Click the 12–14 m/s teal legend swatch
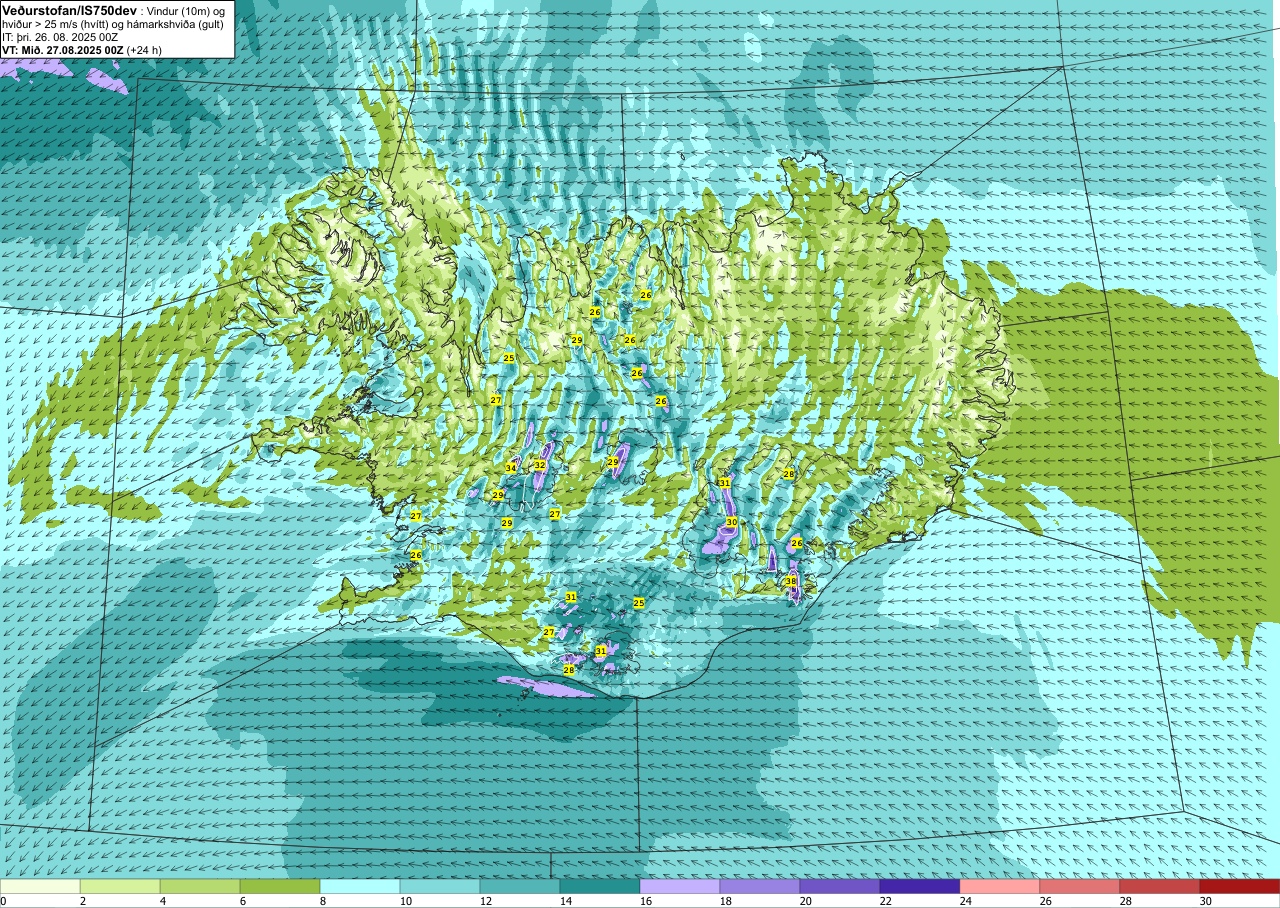This screenshot has height=908, width=1280. (520, 886)
